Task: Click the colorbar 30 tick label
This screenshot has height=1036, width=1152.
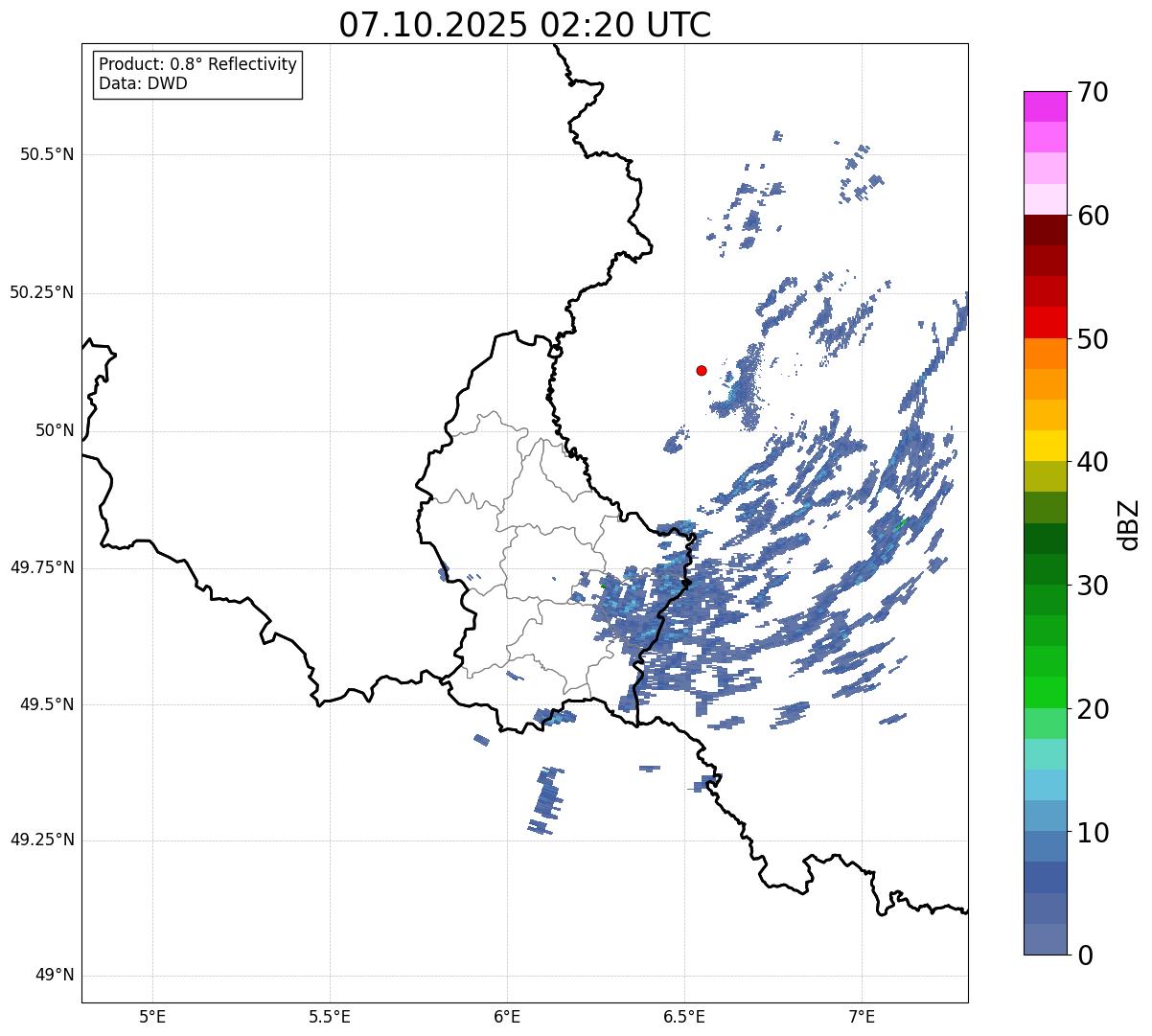Action: point(1093,586)
